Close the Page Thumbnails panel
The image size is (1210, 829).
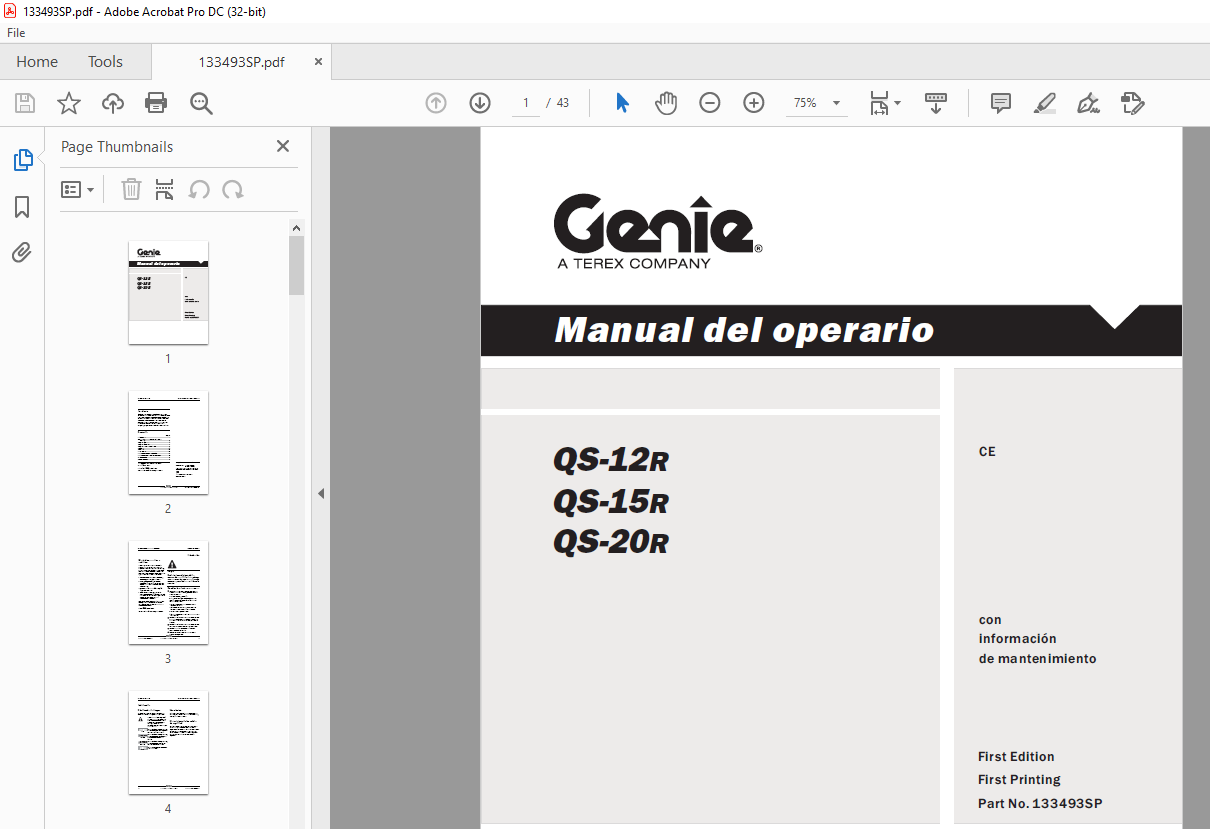[283, 146]
